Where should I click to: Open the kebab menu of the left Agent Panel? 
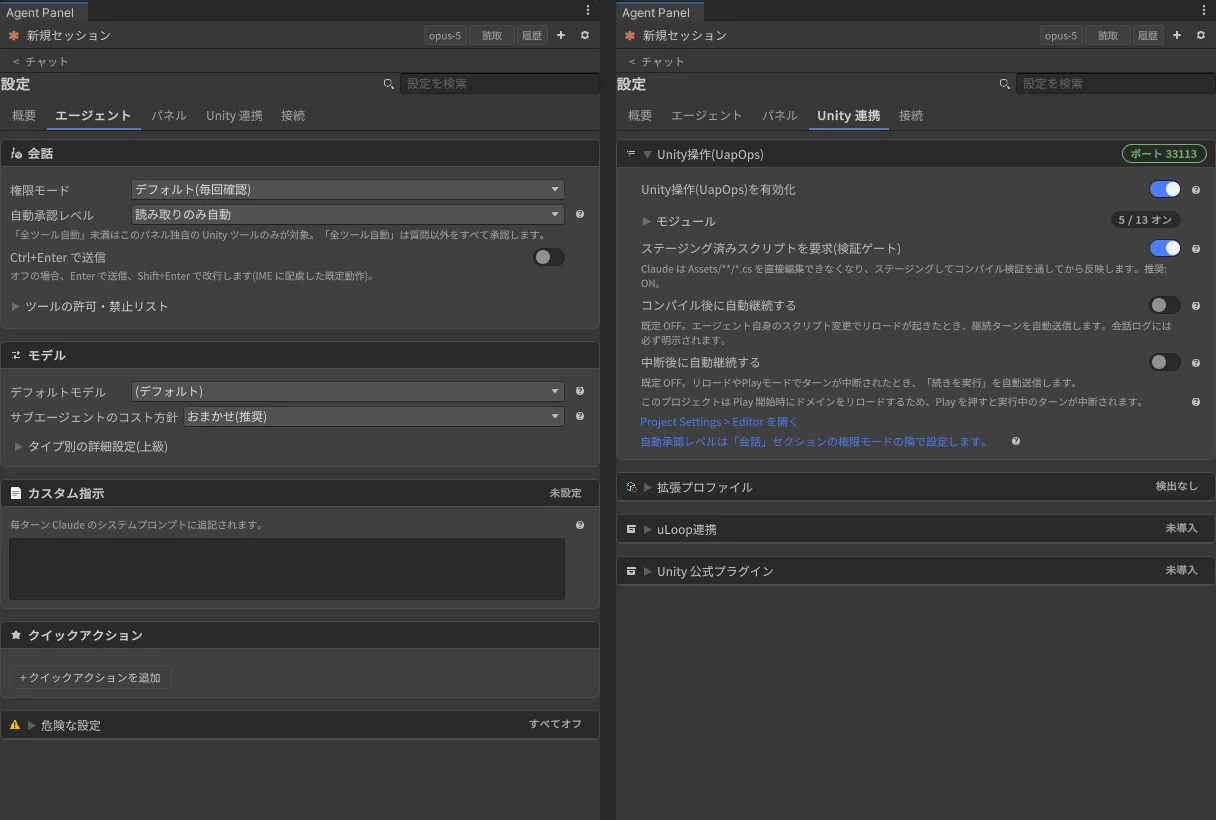click(588, 10)
